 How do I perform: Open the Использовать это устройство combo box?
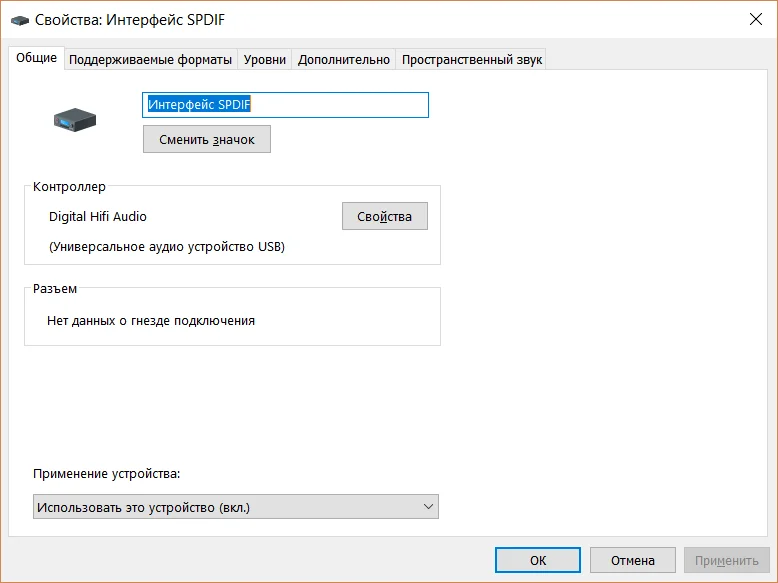click(236, 507)
